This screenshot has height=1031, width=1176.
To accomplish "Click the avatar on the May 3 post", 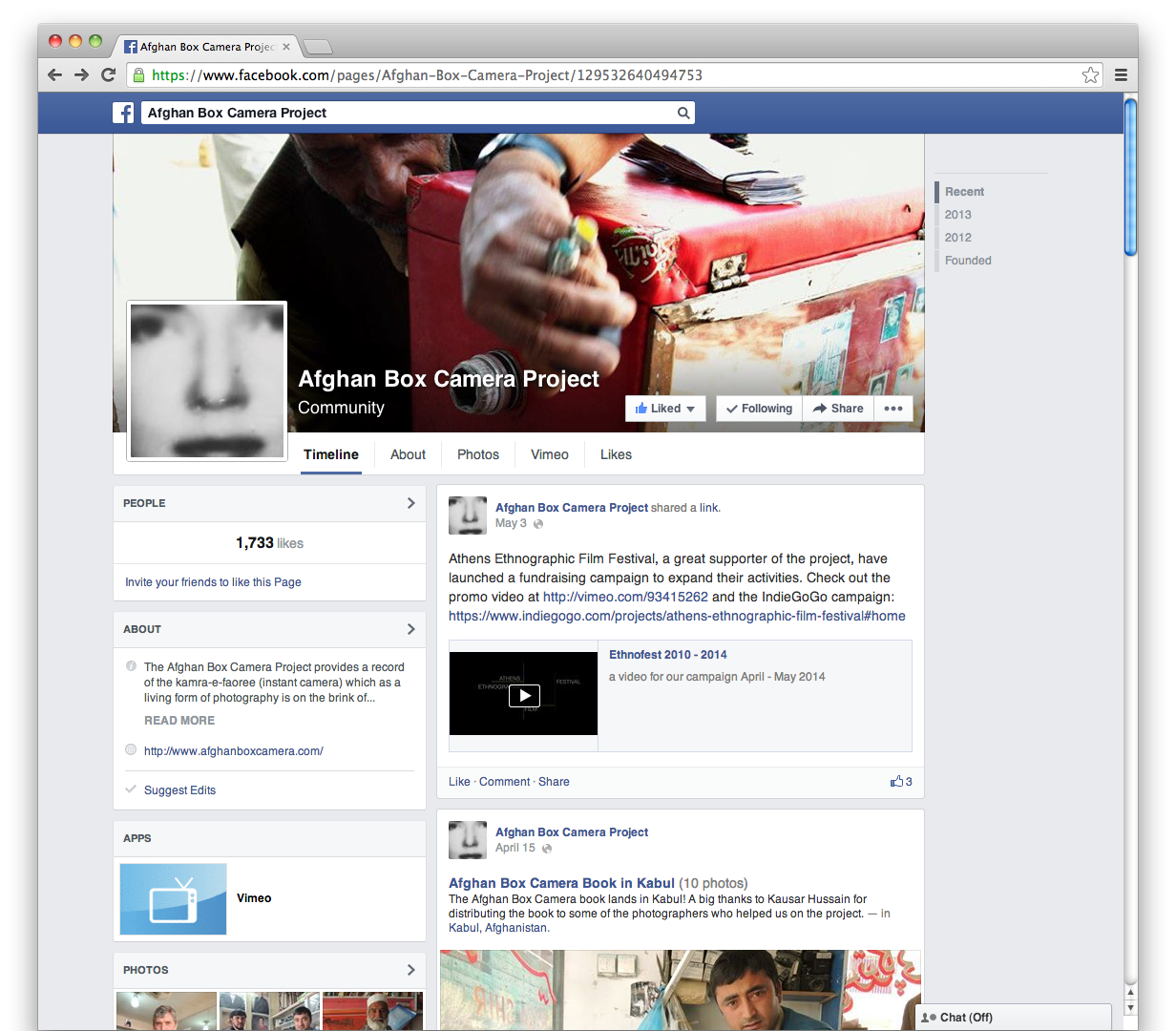I will tap(468, 515).
